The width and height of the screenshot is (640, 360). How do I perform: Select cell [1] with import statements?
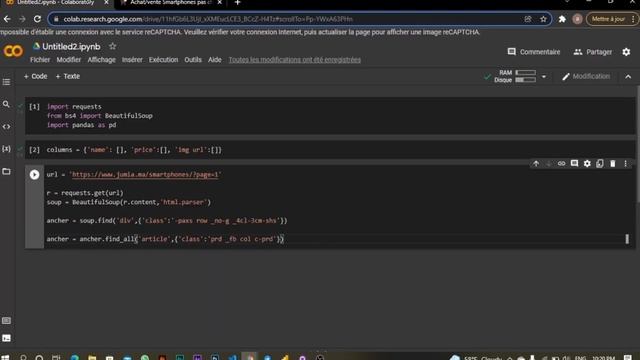click(330, 116)
